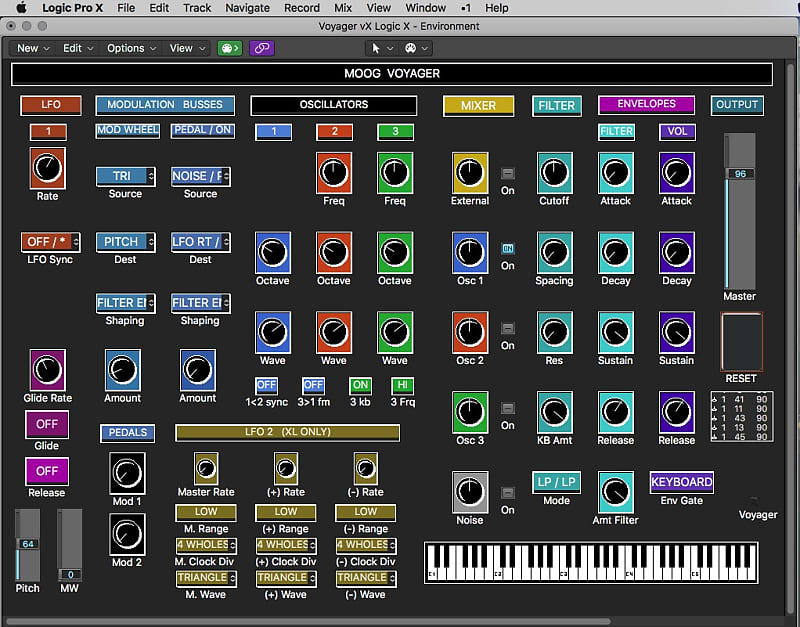This screenshot has width=800, height=627.
Task: Adjust the LFO Rate knob
Action: coord(47,168)
